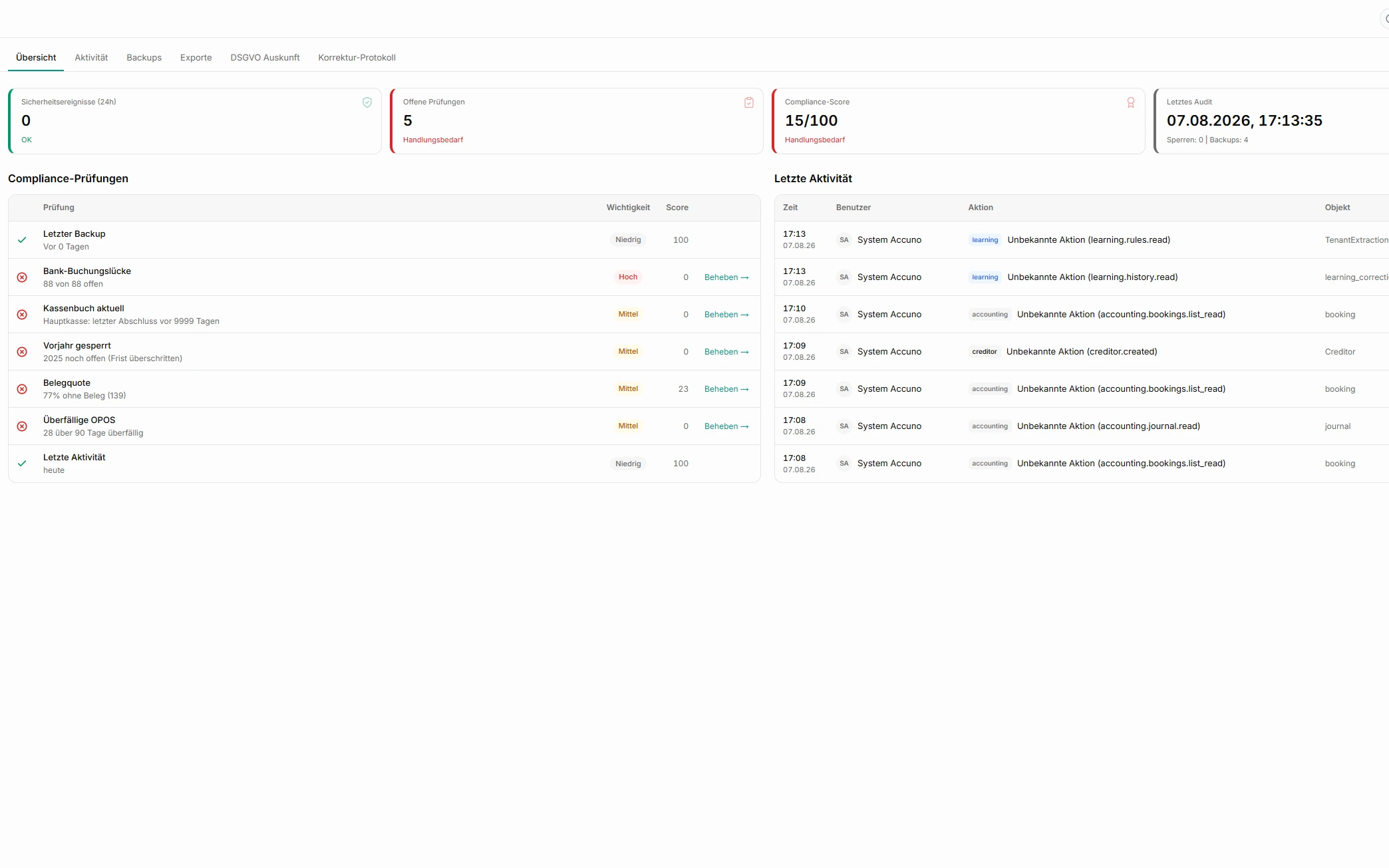The width and height of the screenshot is (1389, 868).
Task: Click Mittel badge in Belegquote row
Action: [628, 389]
